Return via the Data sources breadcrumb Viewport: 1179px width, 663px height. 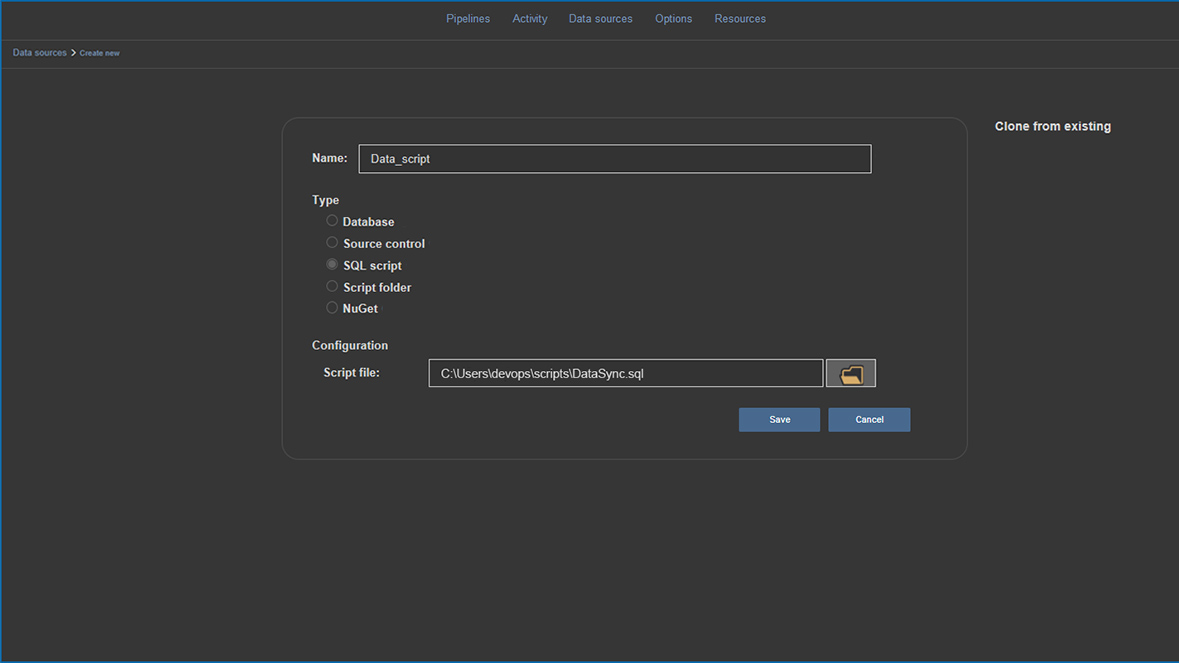click(x=39, y=52)
